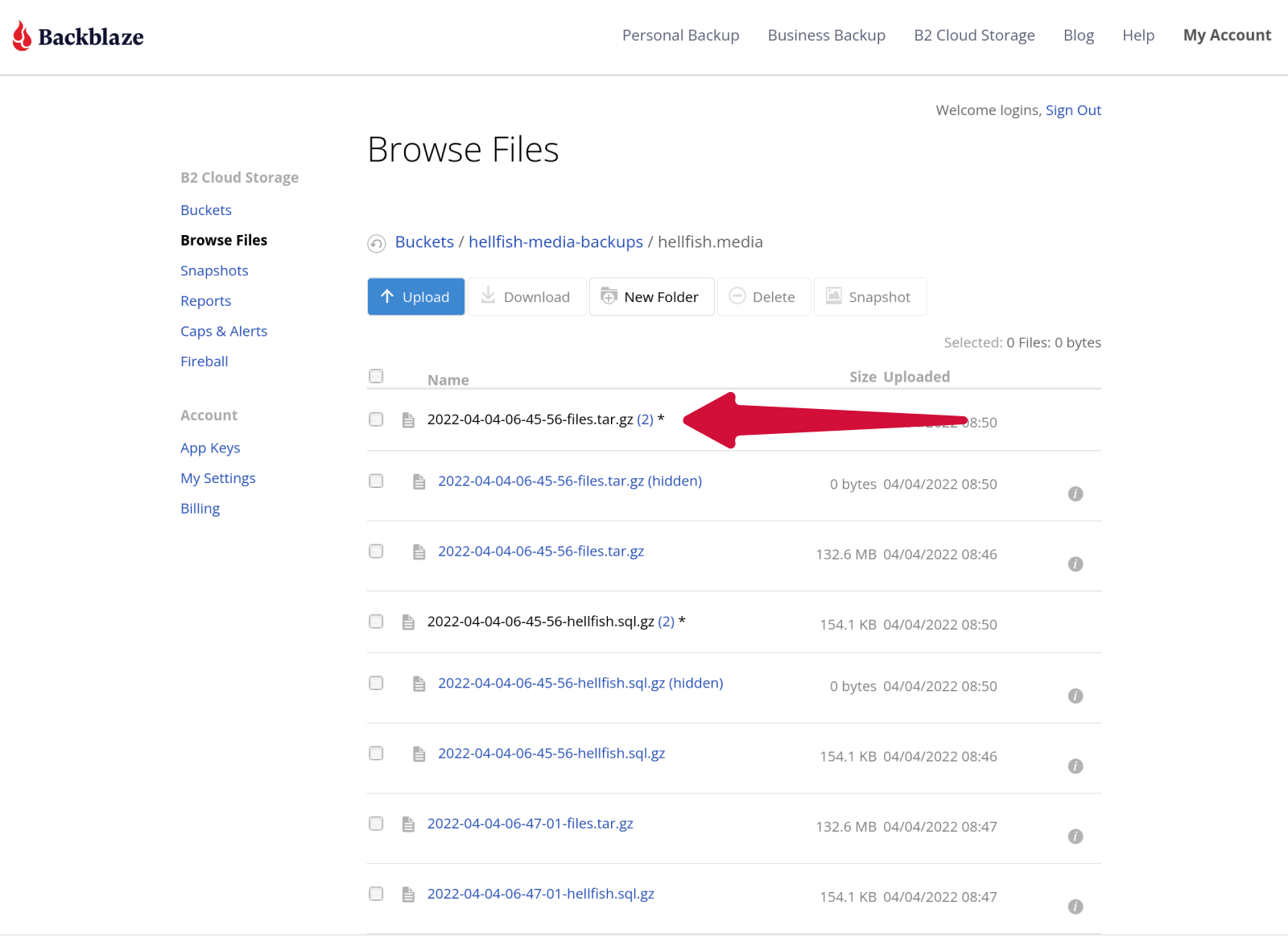Open My Settings page
This screenshot has height=942, width=1288.
(218, 478)
